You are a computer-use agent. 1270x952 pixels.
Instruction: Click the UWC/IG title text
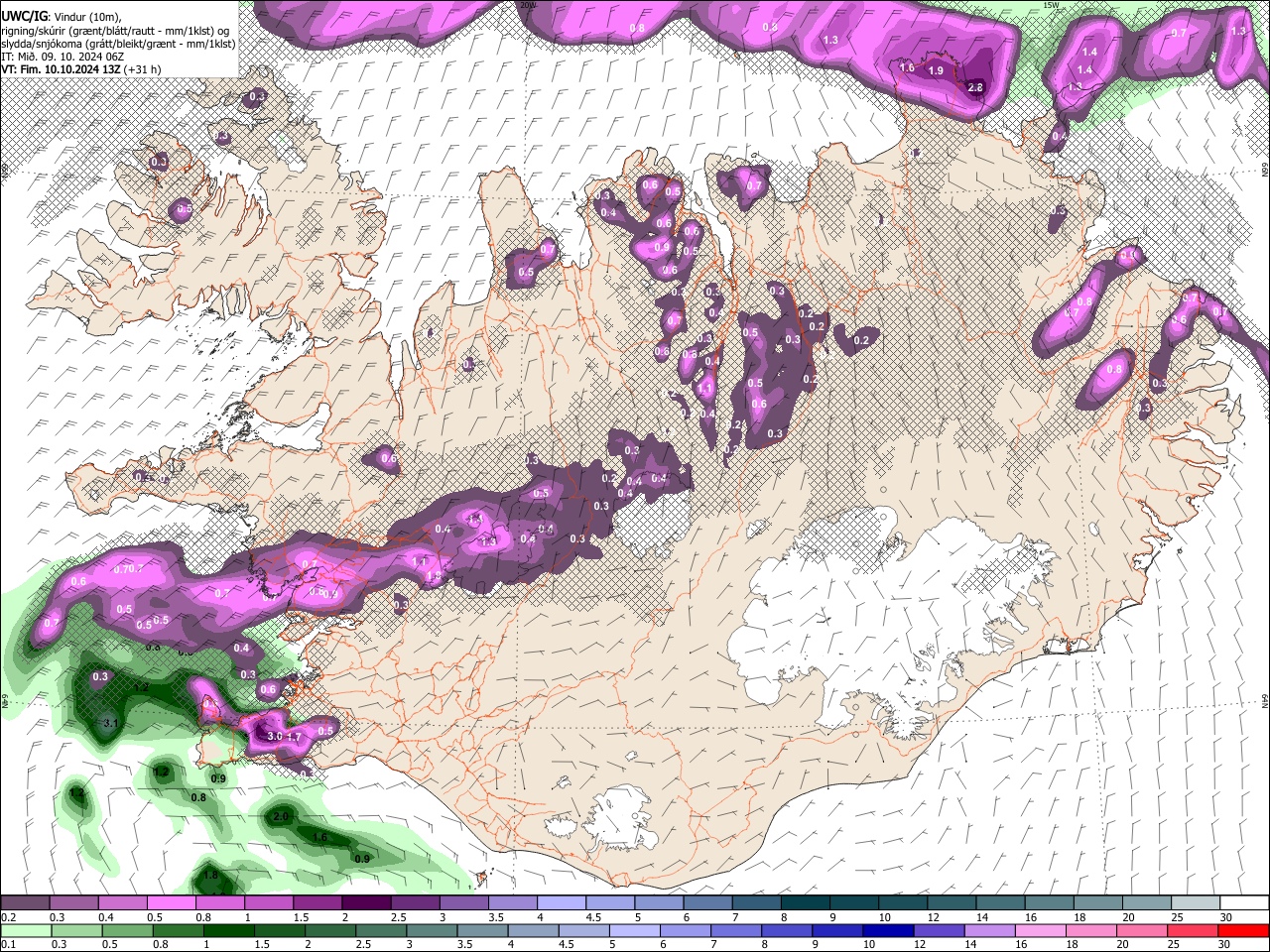24,17
